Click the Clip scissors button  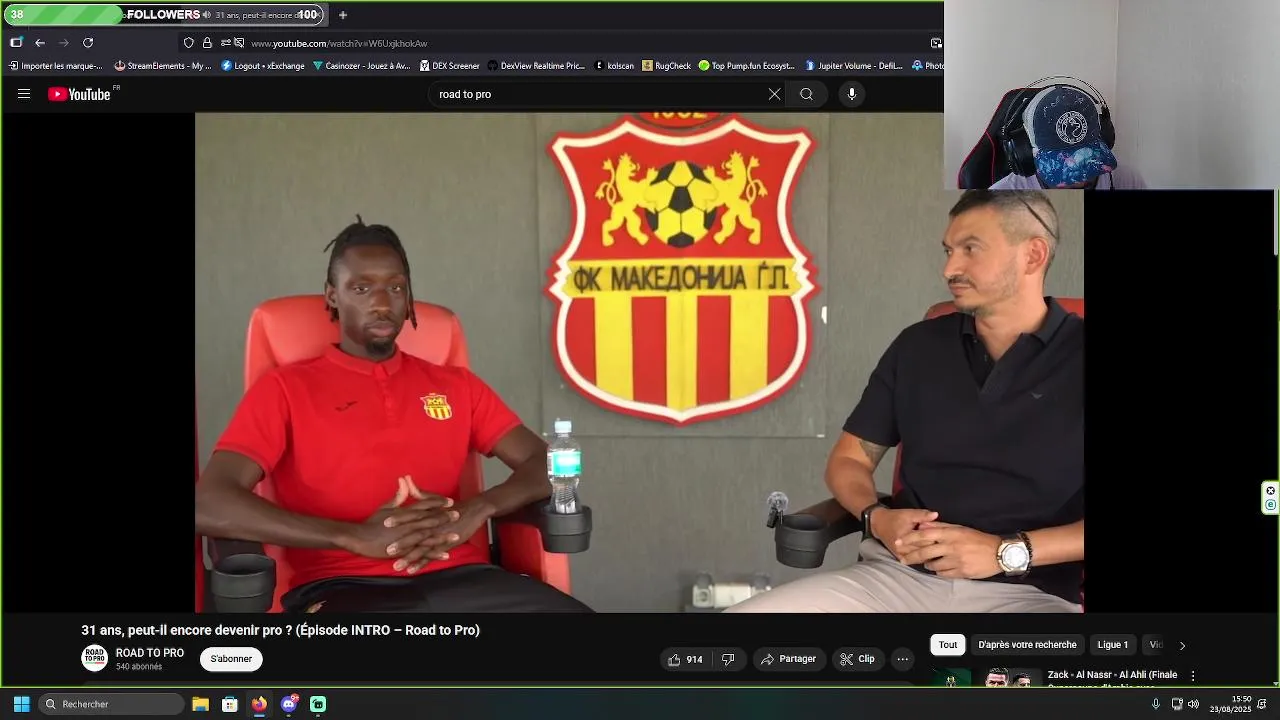coord(857,659)
